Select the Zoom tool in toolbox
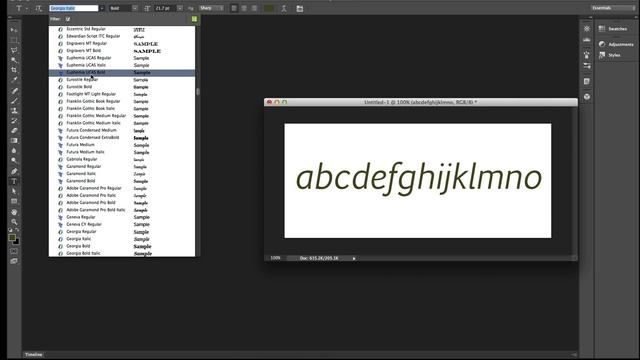Viewport: 640px width, 360px height. [x=14, y=222]
